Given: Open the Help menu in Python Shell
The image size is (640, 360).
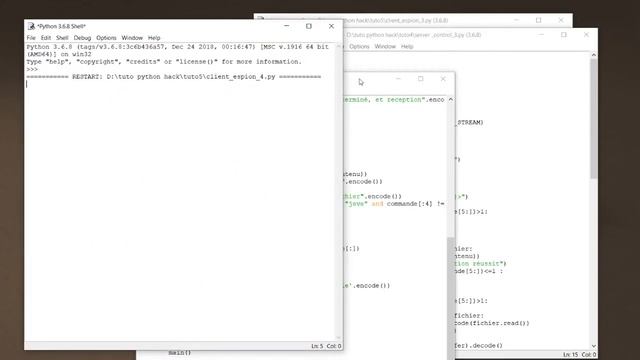Looking at the screenshot, I should coord(154,38).
